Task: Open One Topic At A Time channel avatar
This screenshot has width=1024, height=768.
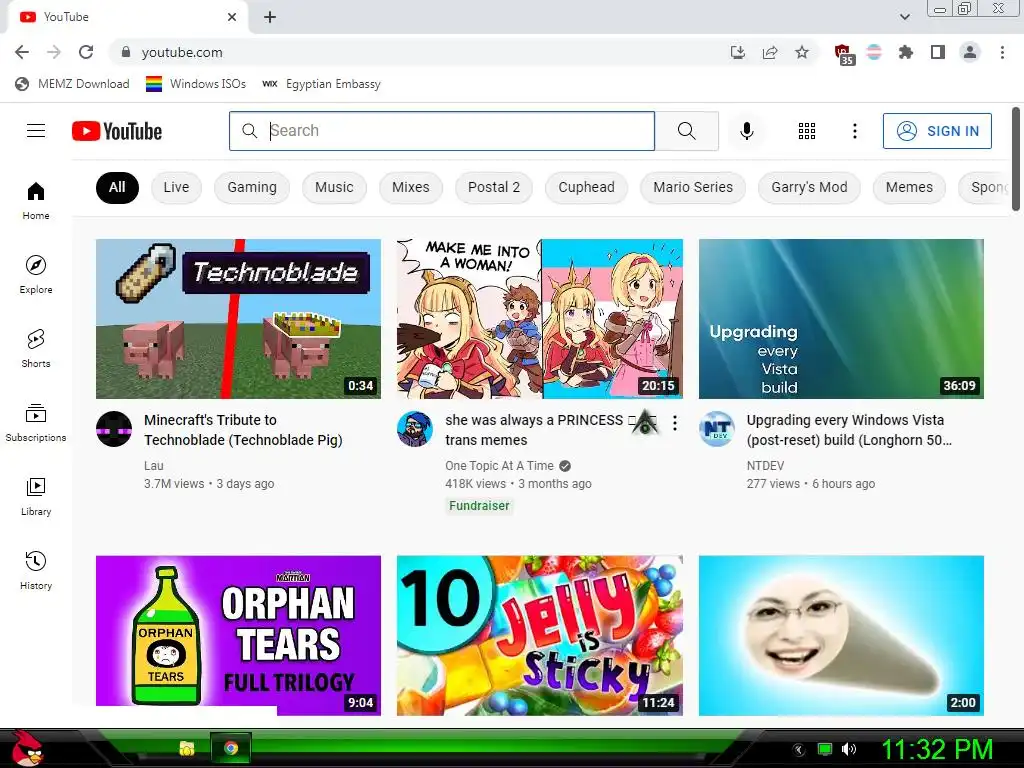Action: 415,429
